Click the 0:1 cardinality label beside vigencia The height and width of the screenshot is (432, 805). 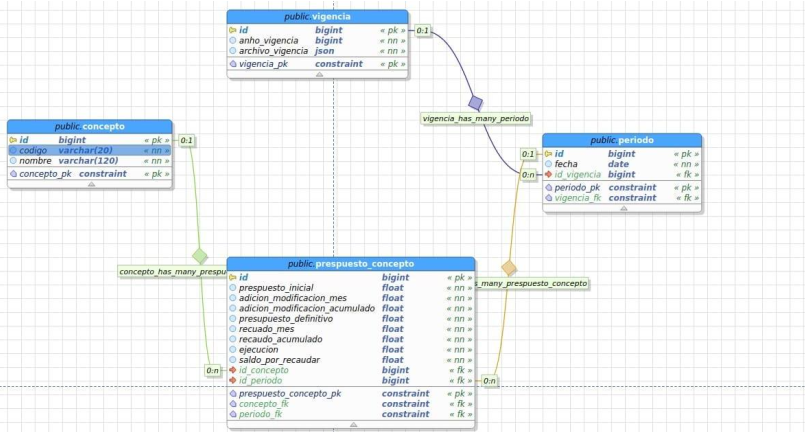point(423,30)
